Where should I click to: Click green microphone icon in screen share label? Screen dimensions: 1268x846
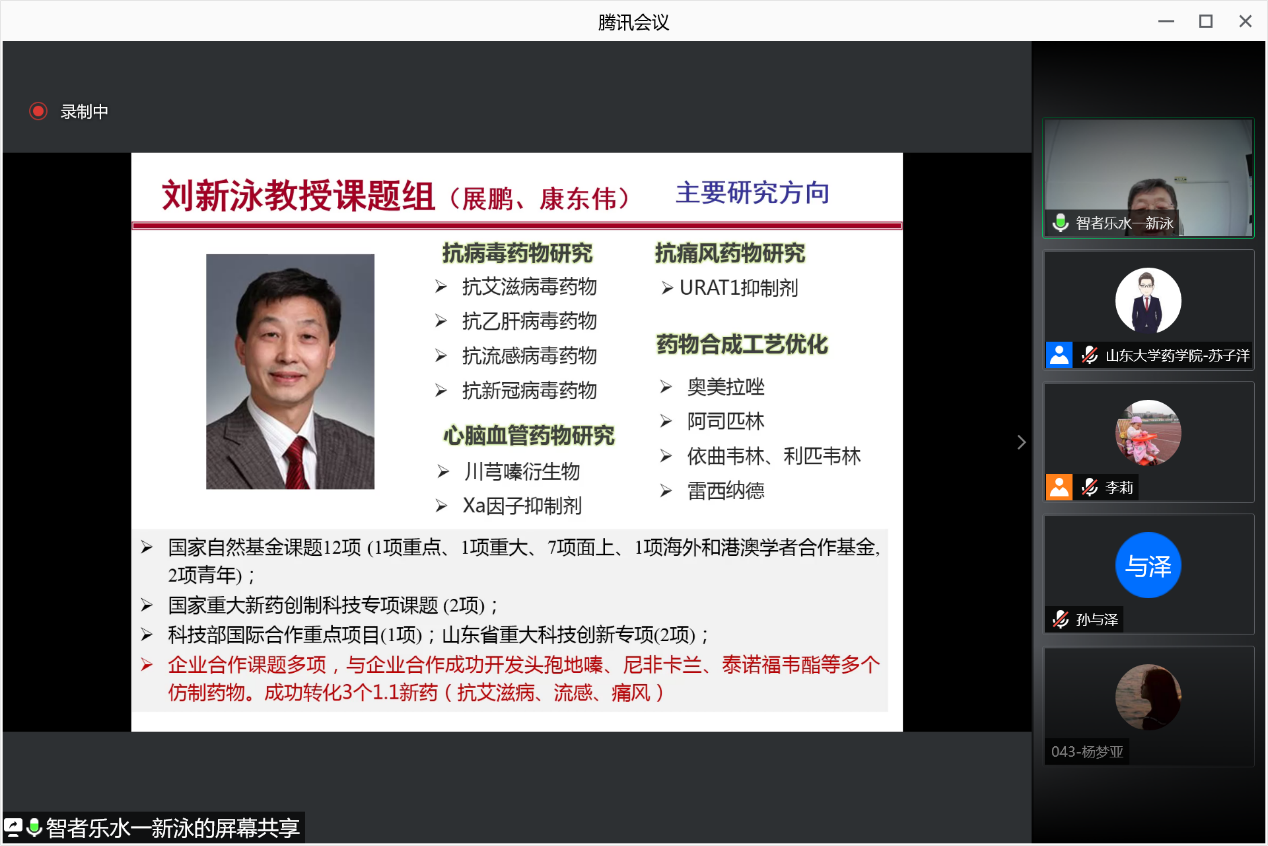pyautogui.click(x=34, y=827)
